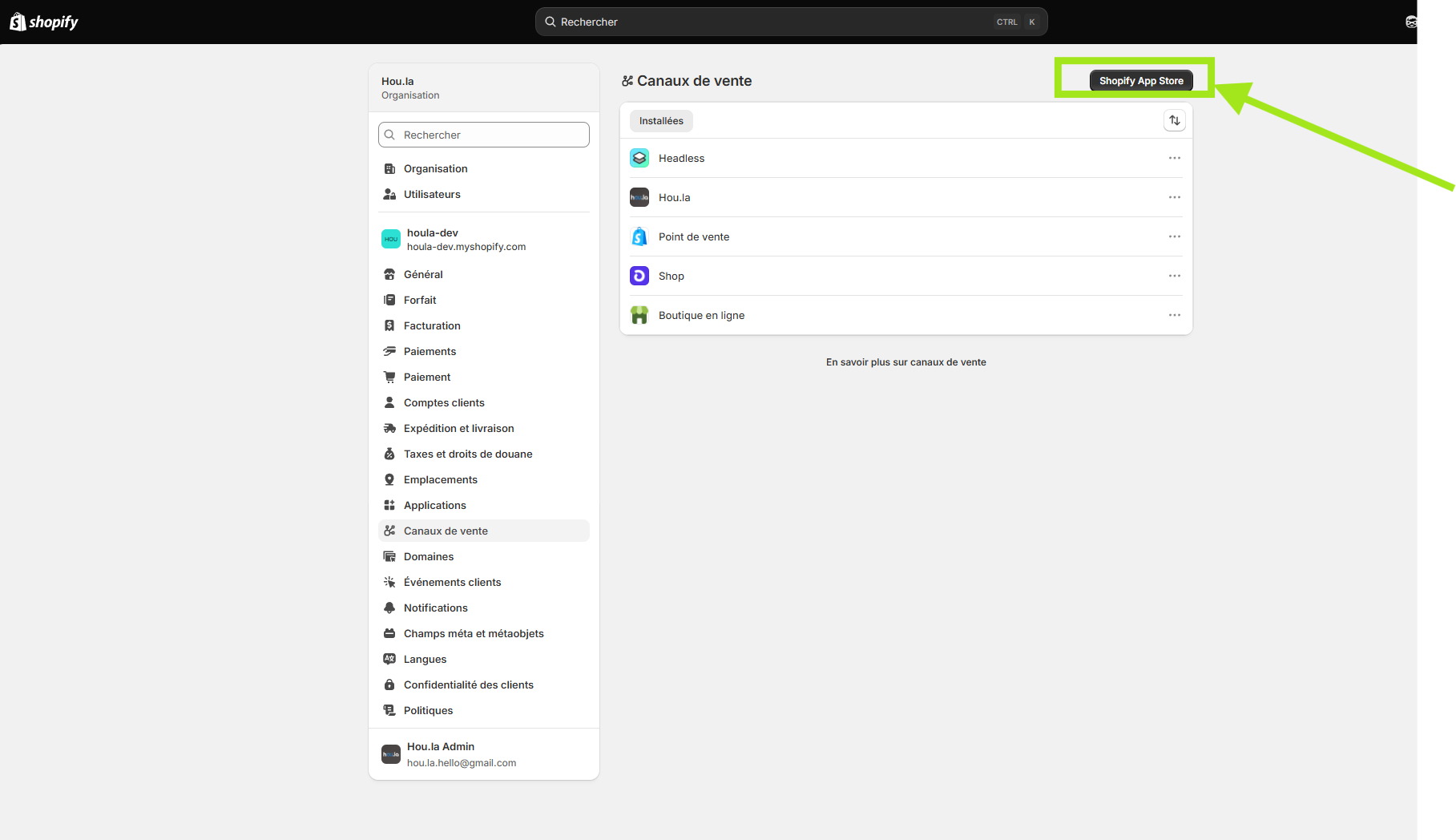The image size is (1456, 840).
Task: Click the Organisation building icon in sidebar
Action: coord(389,168)
